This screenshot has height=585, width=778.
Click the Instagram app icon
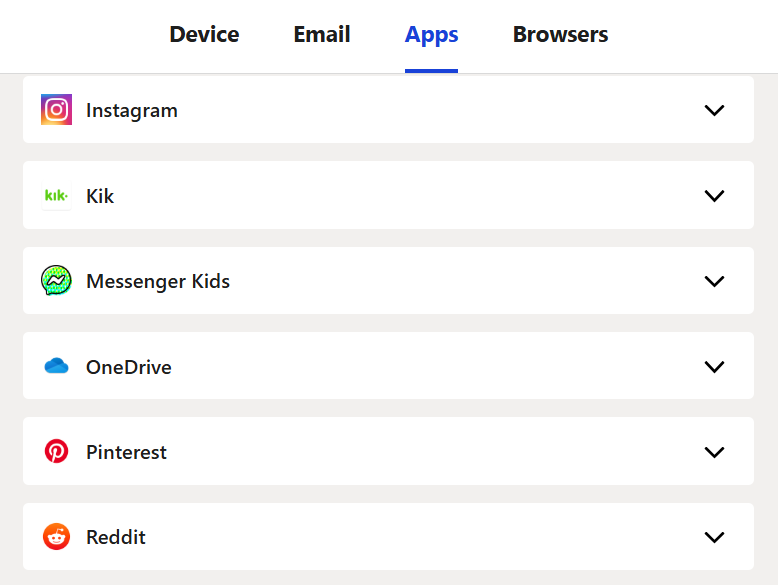(56, 110)
